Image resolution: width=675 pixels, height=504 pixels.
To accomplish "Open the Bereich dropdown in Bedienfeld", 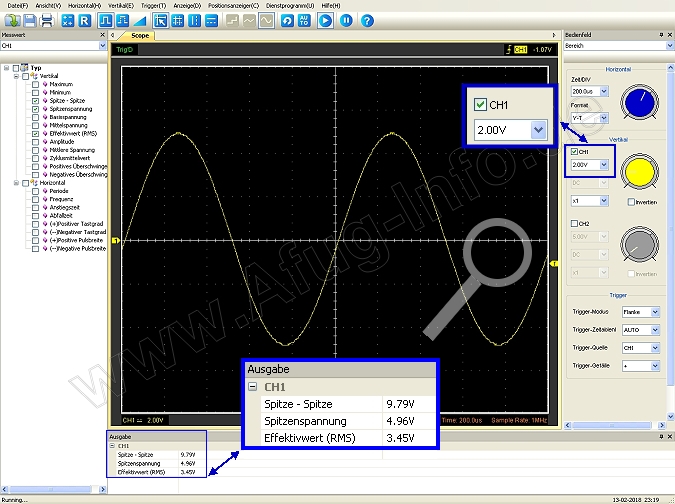I will click(x=670, y=46).
